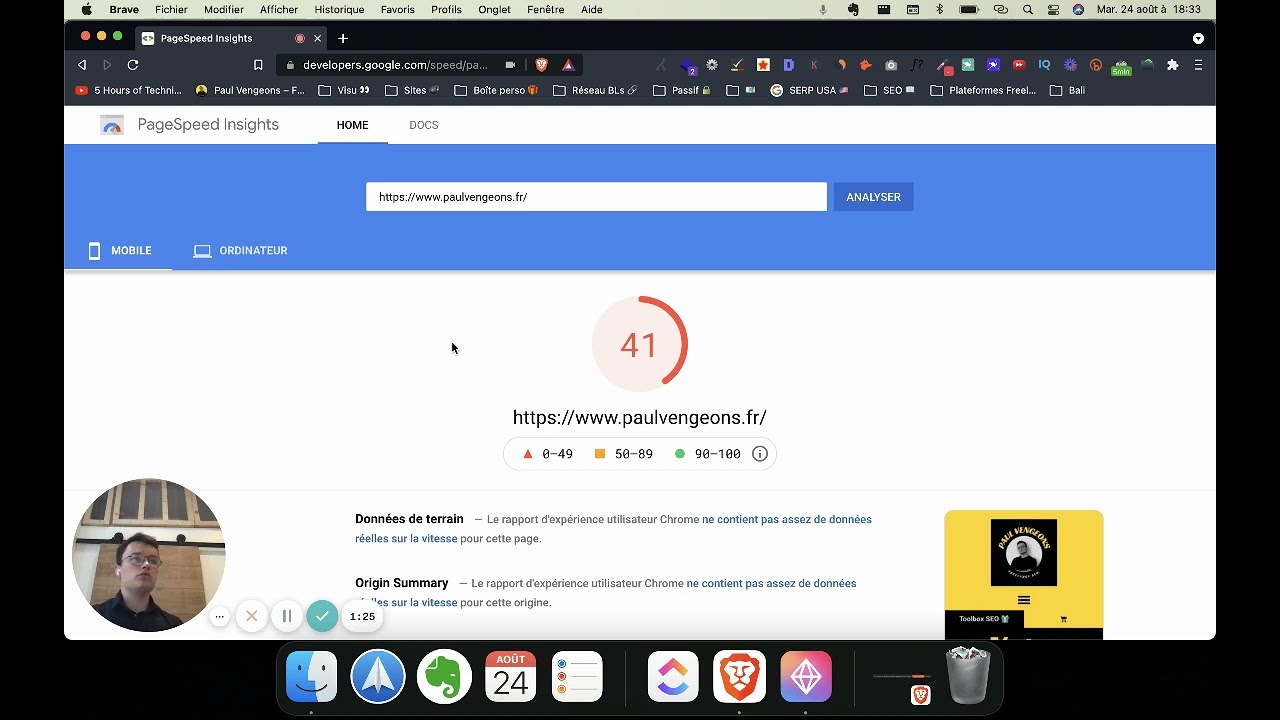1280x720 pixels.
Task: Expand the Visu bookmarks folder
Action: point(344,90)
